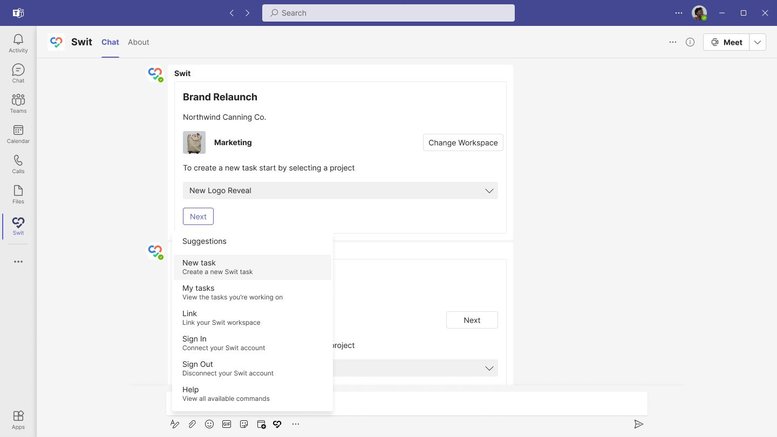Viewport: 777px width, 437px height.
Task: Open the GIF picker
Action: [226, 424]
